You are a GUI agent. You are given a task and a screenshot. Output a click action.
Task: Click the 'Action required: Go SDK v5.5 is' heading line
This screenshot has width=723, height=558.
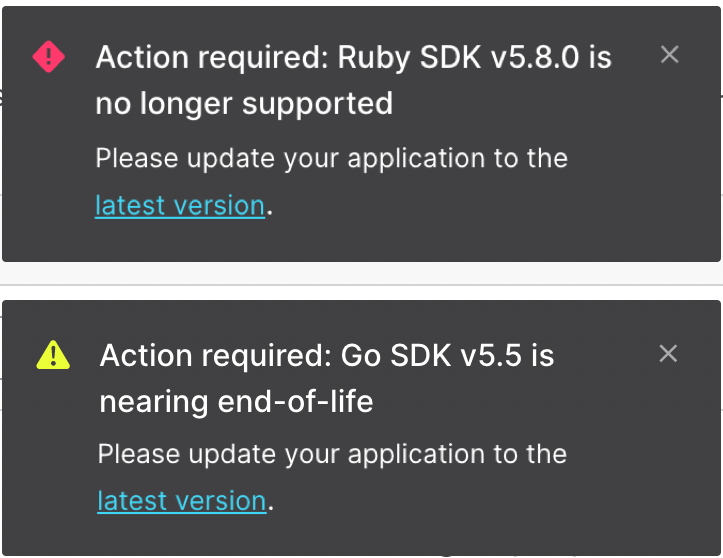click(x=327, y=355)
